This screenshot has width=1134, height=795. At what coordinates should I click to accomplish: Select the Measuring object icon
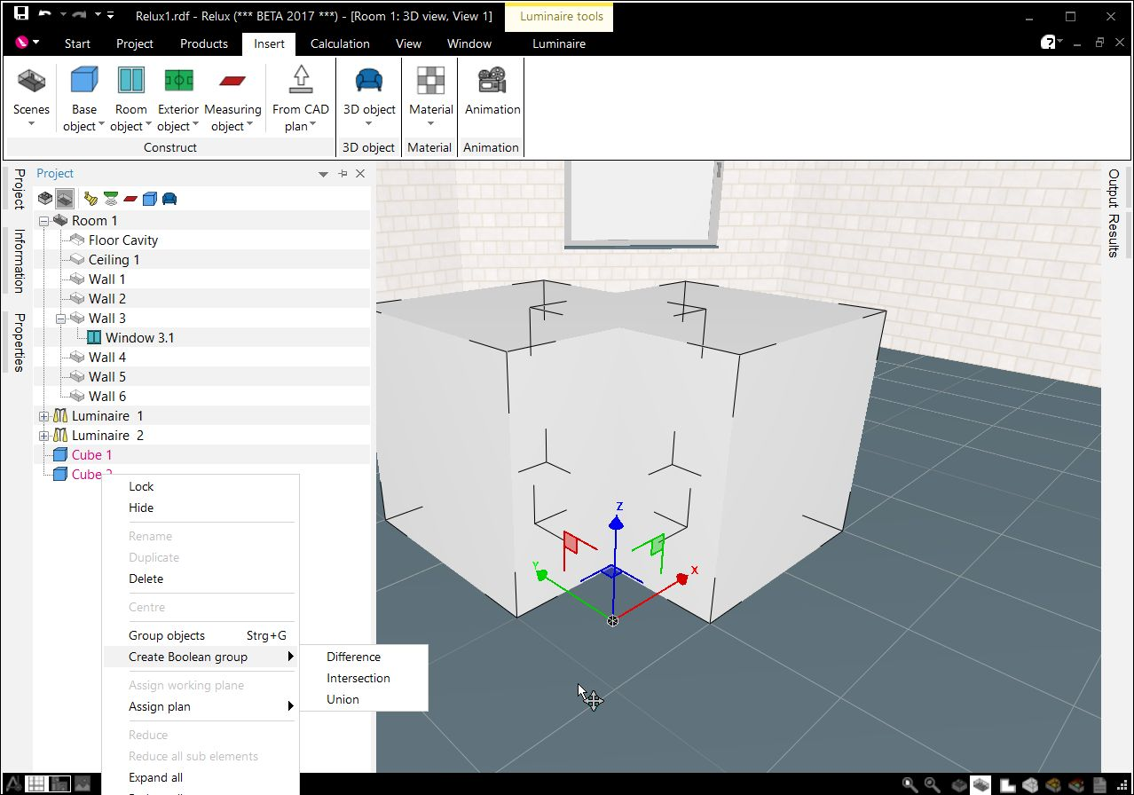pos(233,81)
